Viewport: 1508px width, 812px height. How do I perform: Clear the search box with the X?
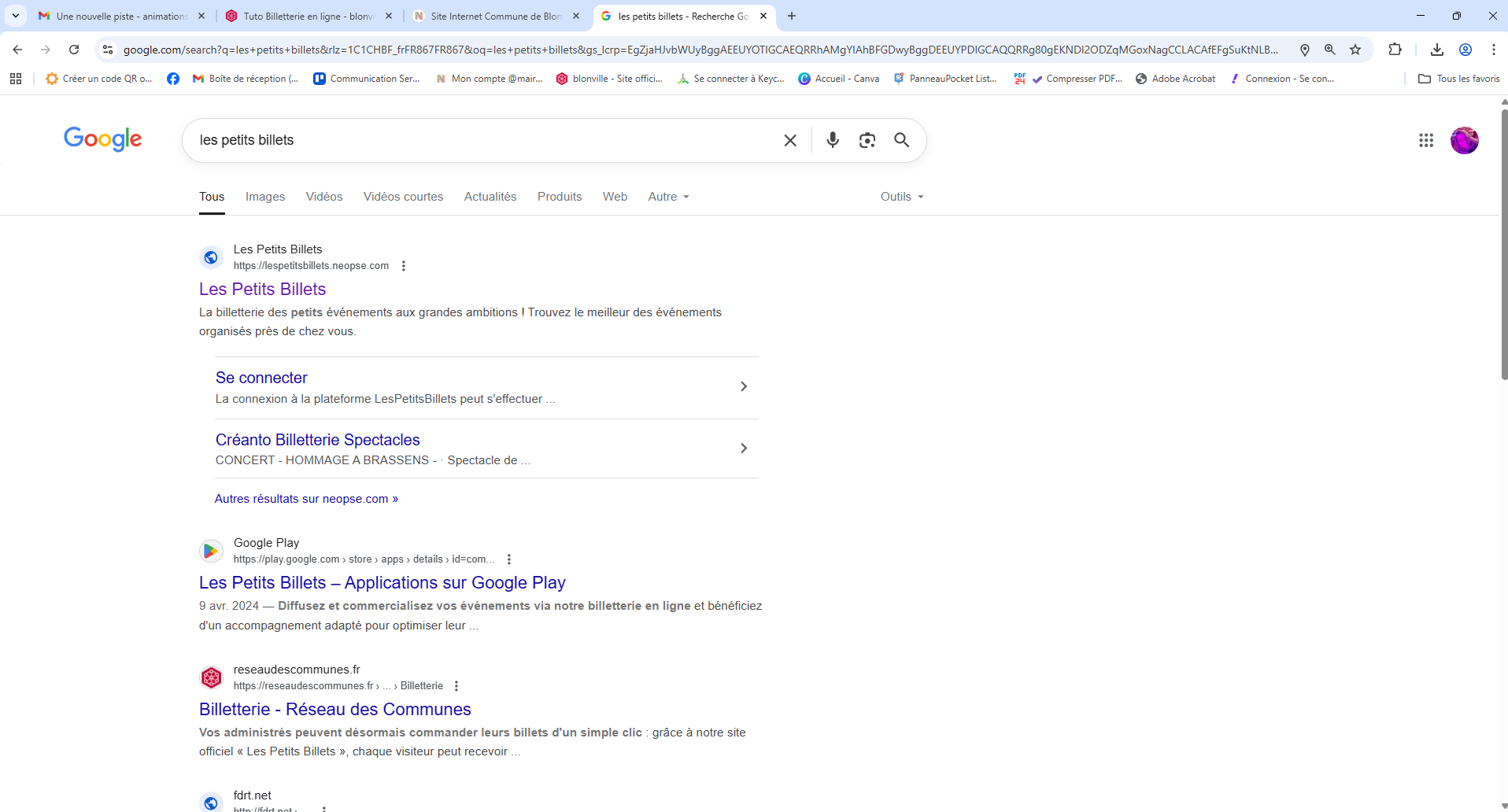790,140
